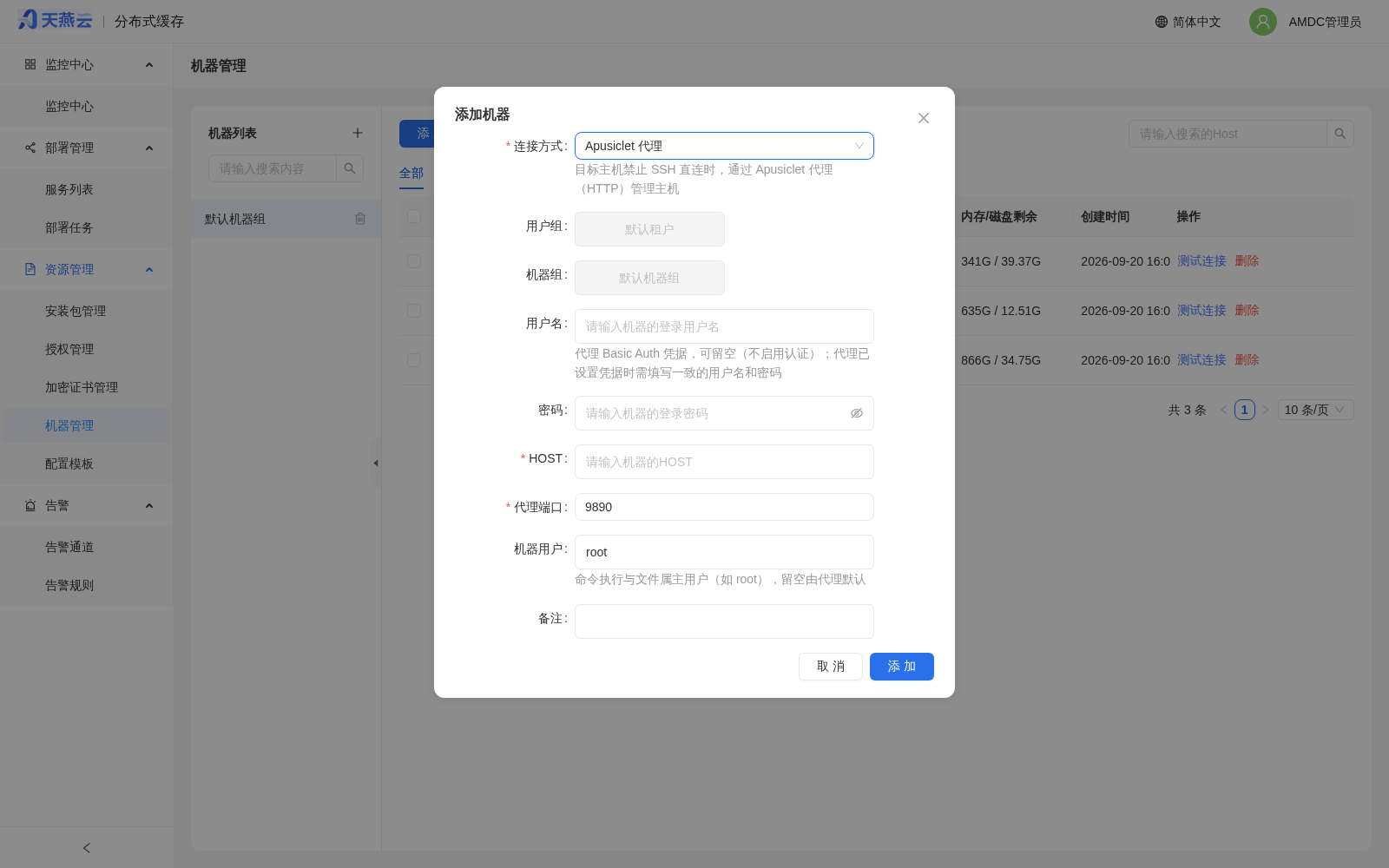This screenshot has height=868, width=1389.
Task: Collapse the 资源管理 menu group
Action: [149, 270]
